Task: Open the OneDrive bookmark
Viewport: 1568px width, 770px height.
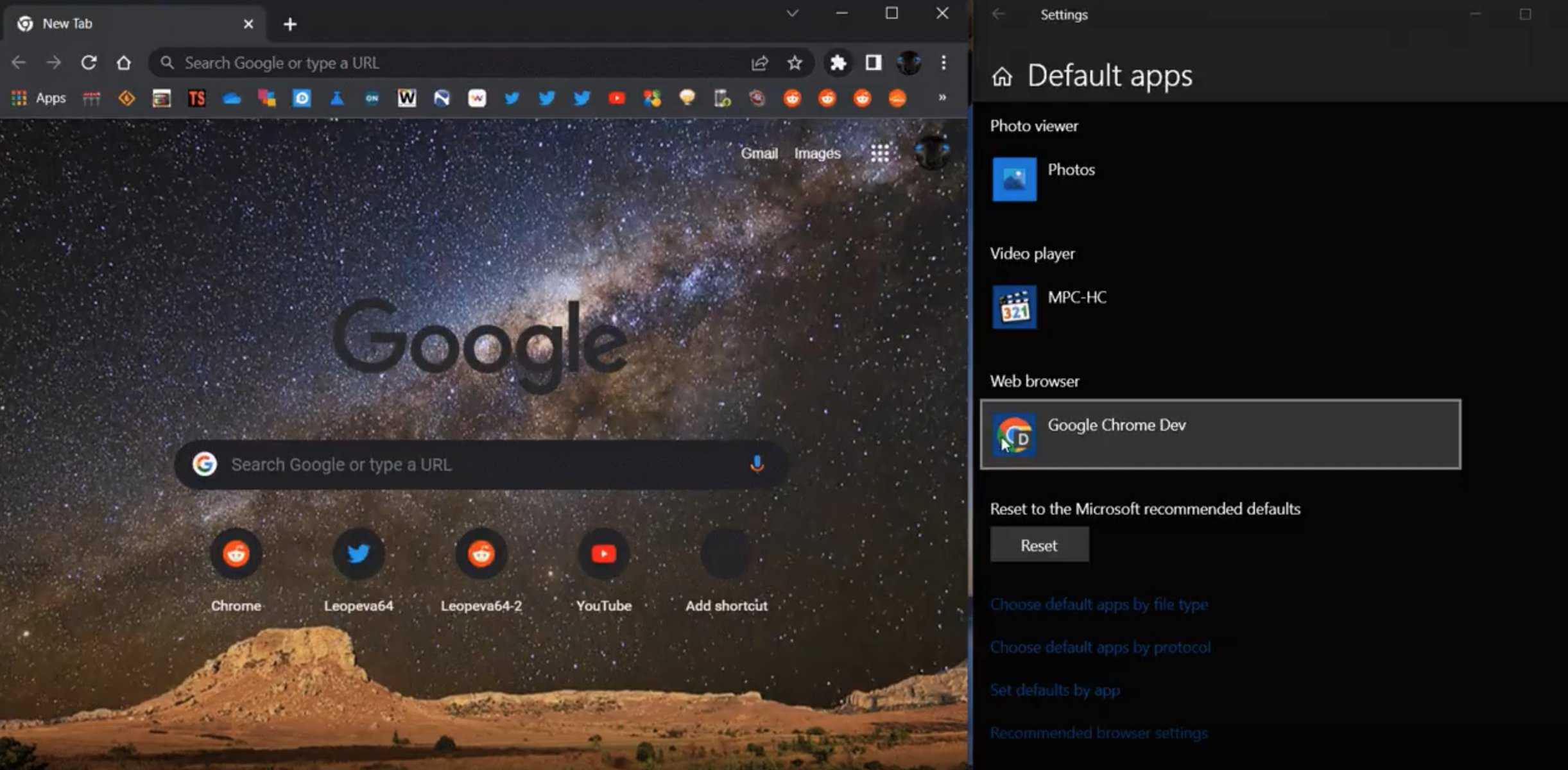Action: pyautogui.click(x=231, y=98)
